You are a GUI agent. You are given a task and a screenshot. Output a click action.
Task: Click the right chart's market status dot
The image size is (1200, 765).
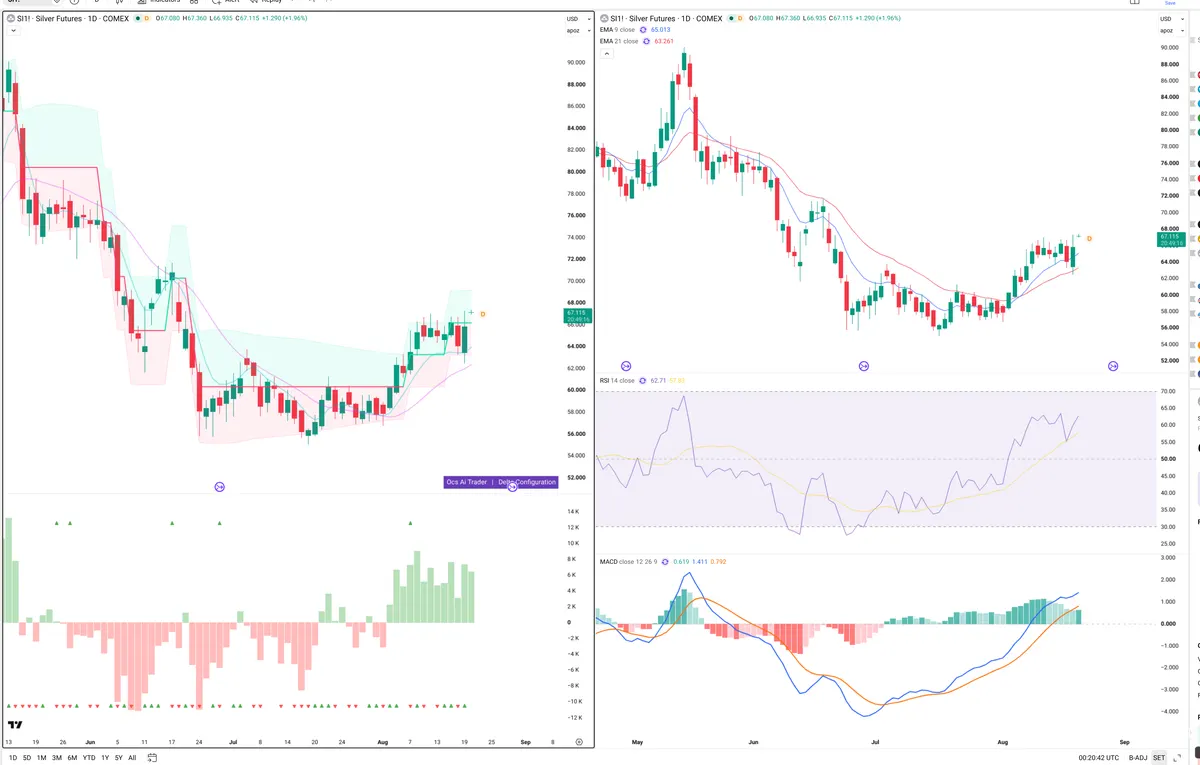(x=729, y=19)
